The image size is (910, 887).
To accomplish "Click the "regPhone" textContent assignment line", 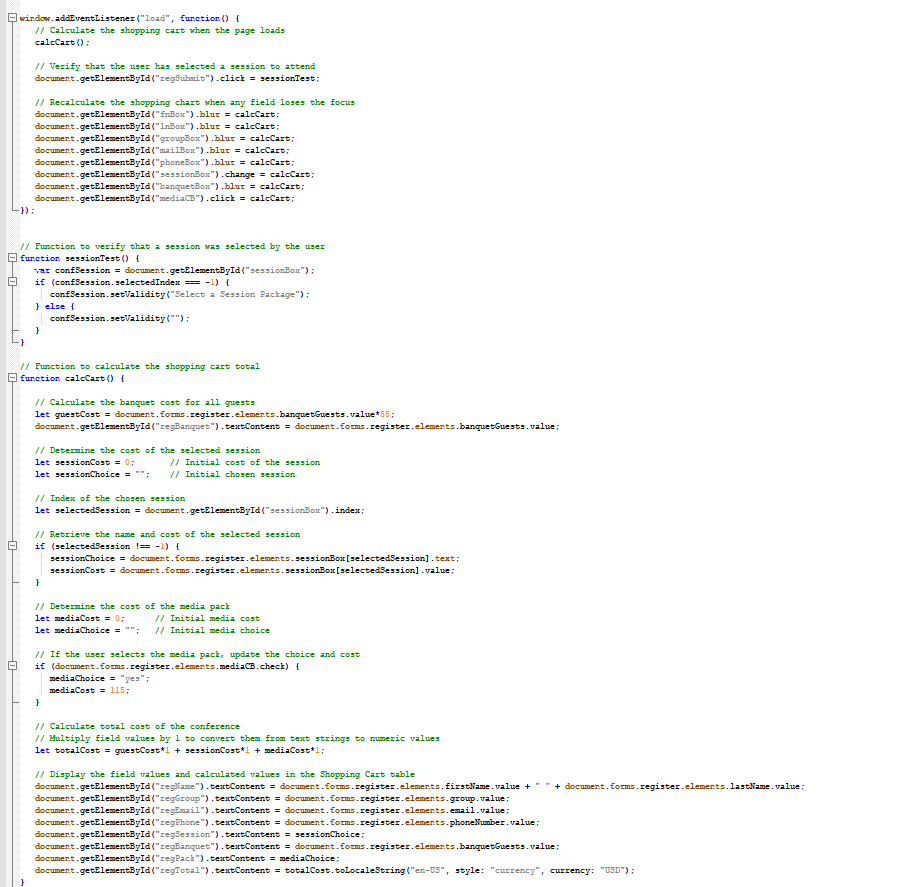I will [287, 823].
